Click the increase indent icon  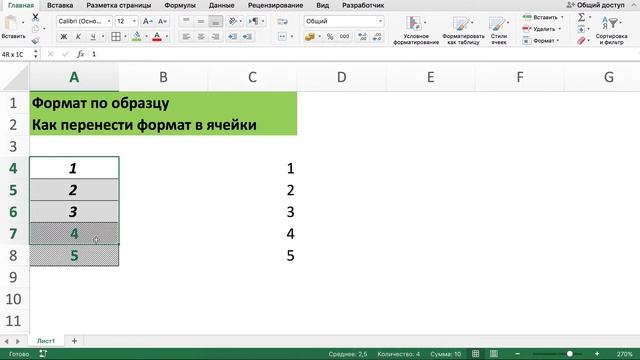[x=247, y=37]
